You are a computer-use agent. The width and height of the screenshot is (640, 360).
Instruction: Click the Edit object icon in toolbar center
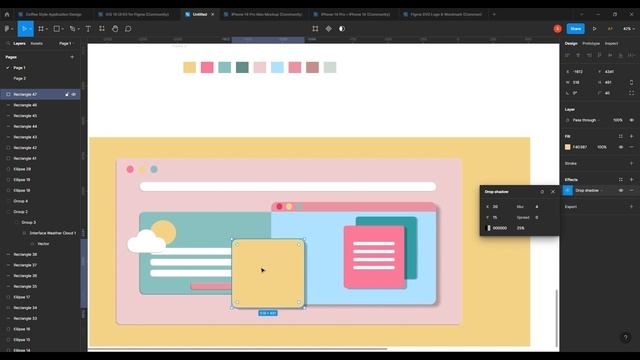click(315, 29)
